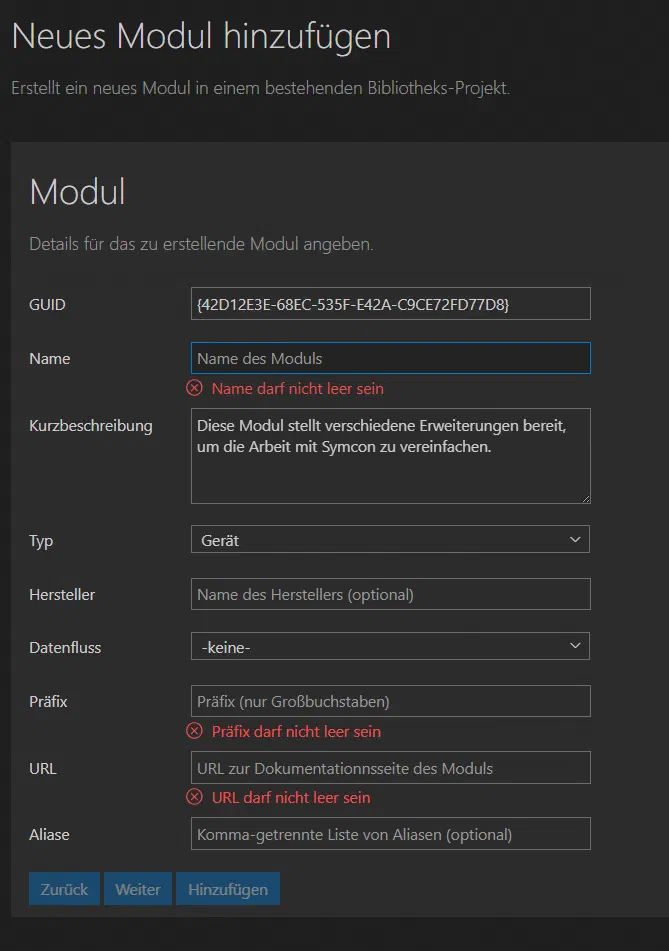
Task: Click the Präfix input field
Action: click(x=391, y=701)
